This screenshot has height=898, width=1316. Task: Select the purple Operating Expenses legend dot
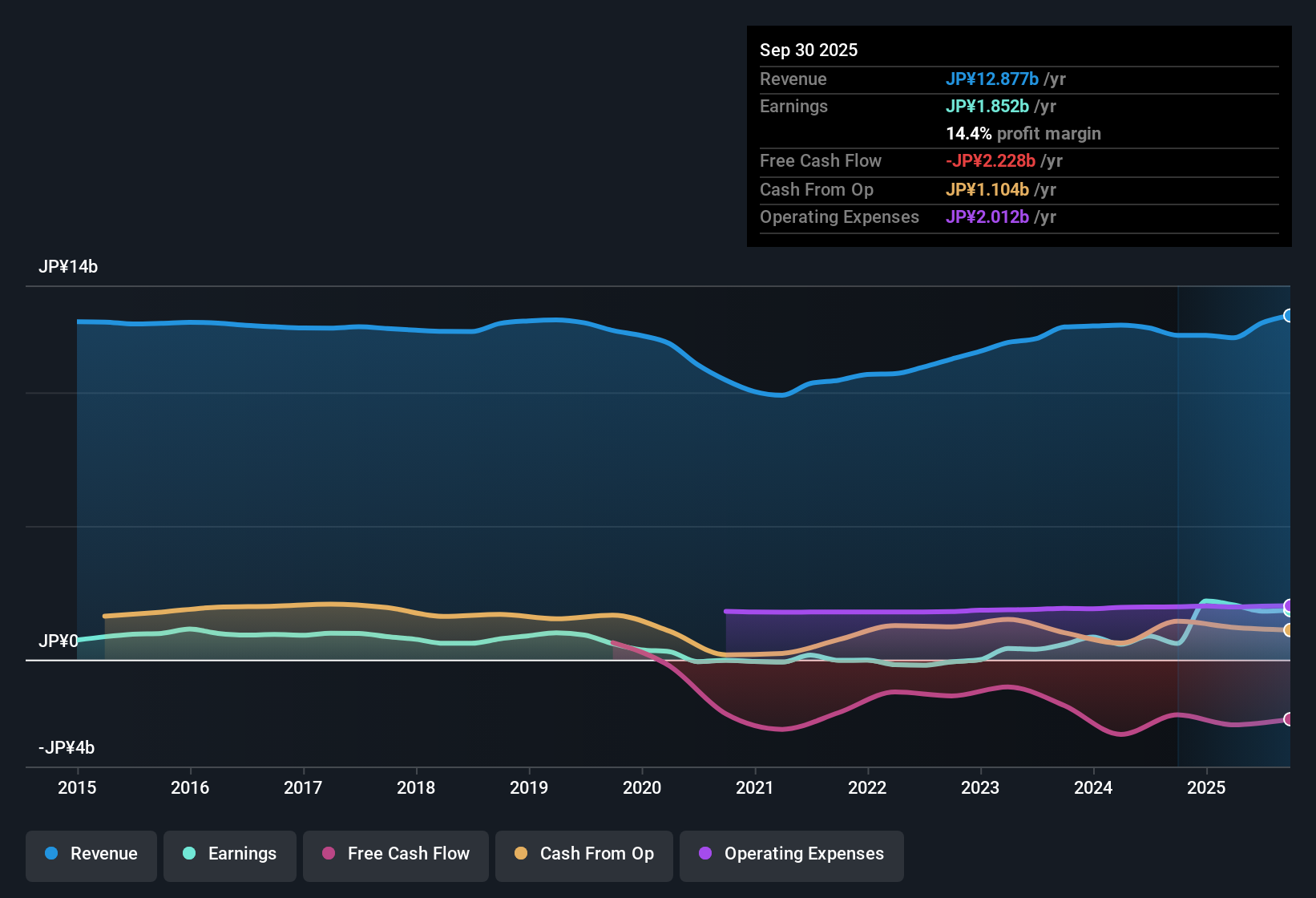pos(704,853)
